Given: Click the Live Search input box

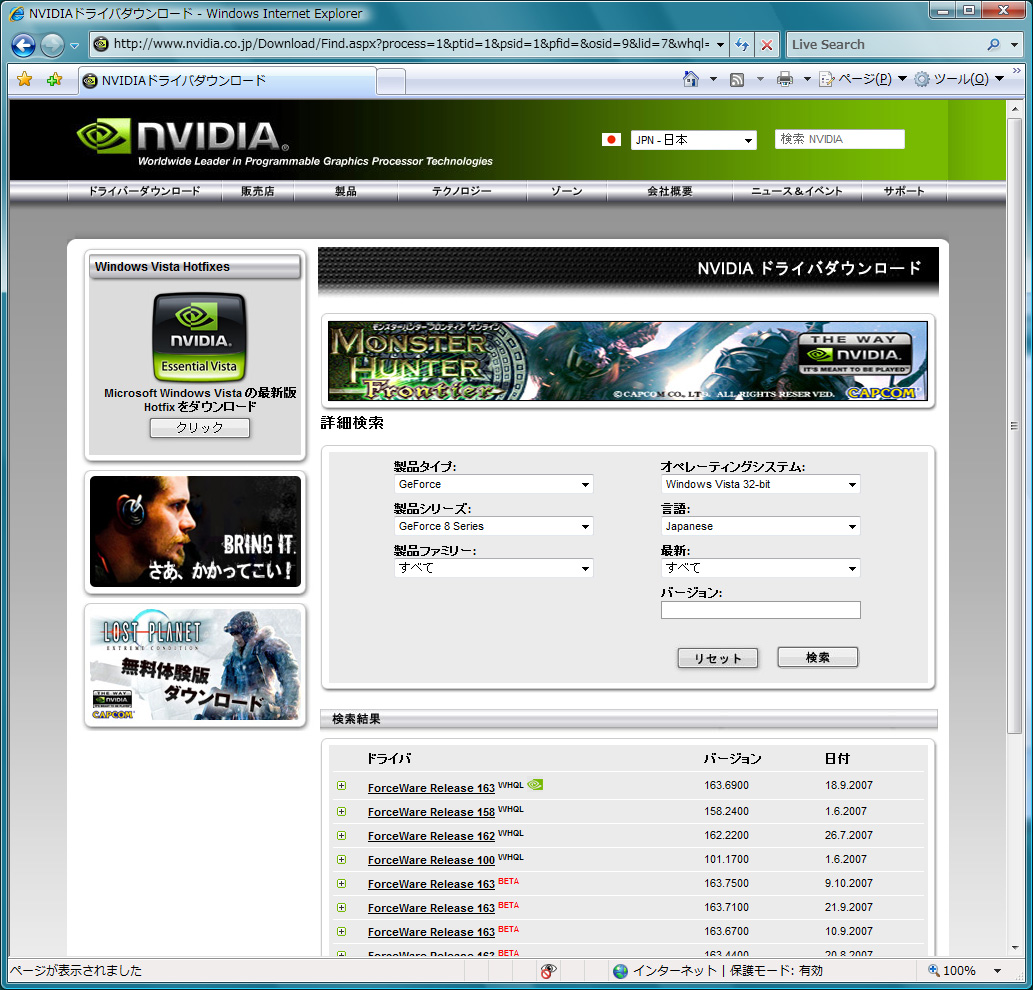Looking at the screenshot, I should (886, 45).
